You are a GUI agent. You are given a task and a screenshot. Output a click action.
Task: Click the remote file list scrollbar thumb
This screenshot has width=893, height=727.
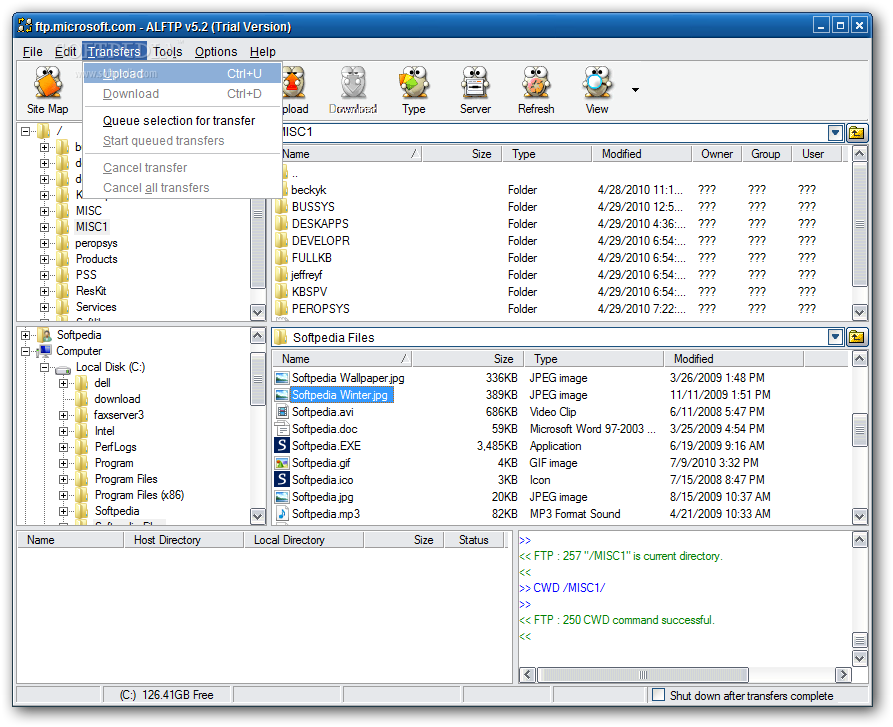tap(859, 224)
